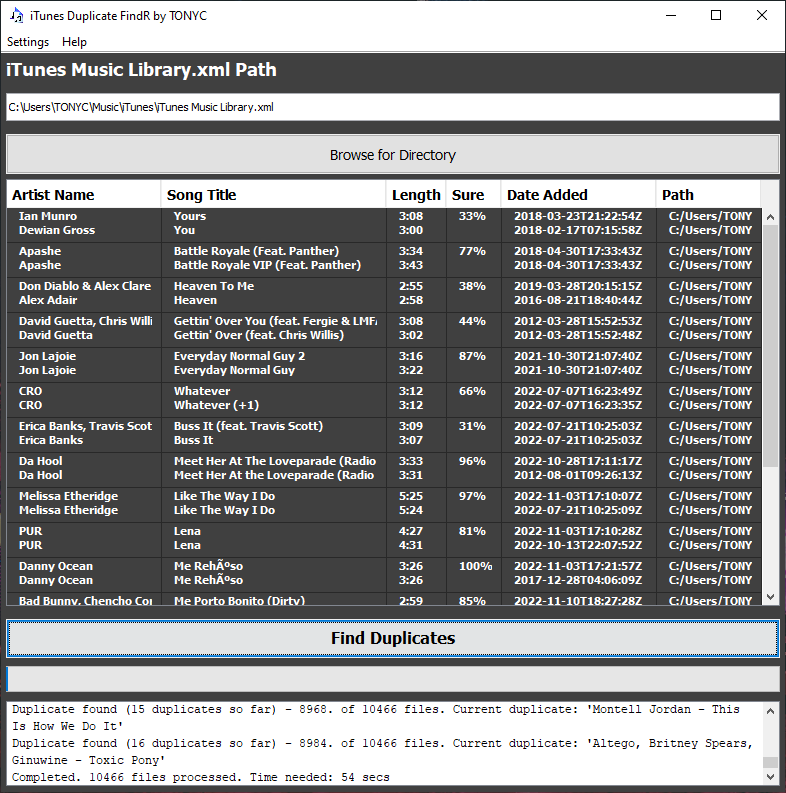The height and width of the screenshot is (793, 786).
Task: Click the 81% sure value
Action: pyautogui.click(x=472, y=531)
